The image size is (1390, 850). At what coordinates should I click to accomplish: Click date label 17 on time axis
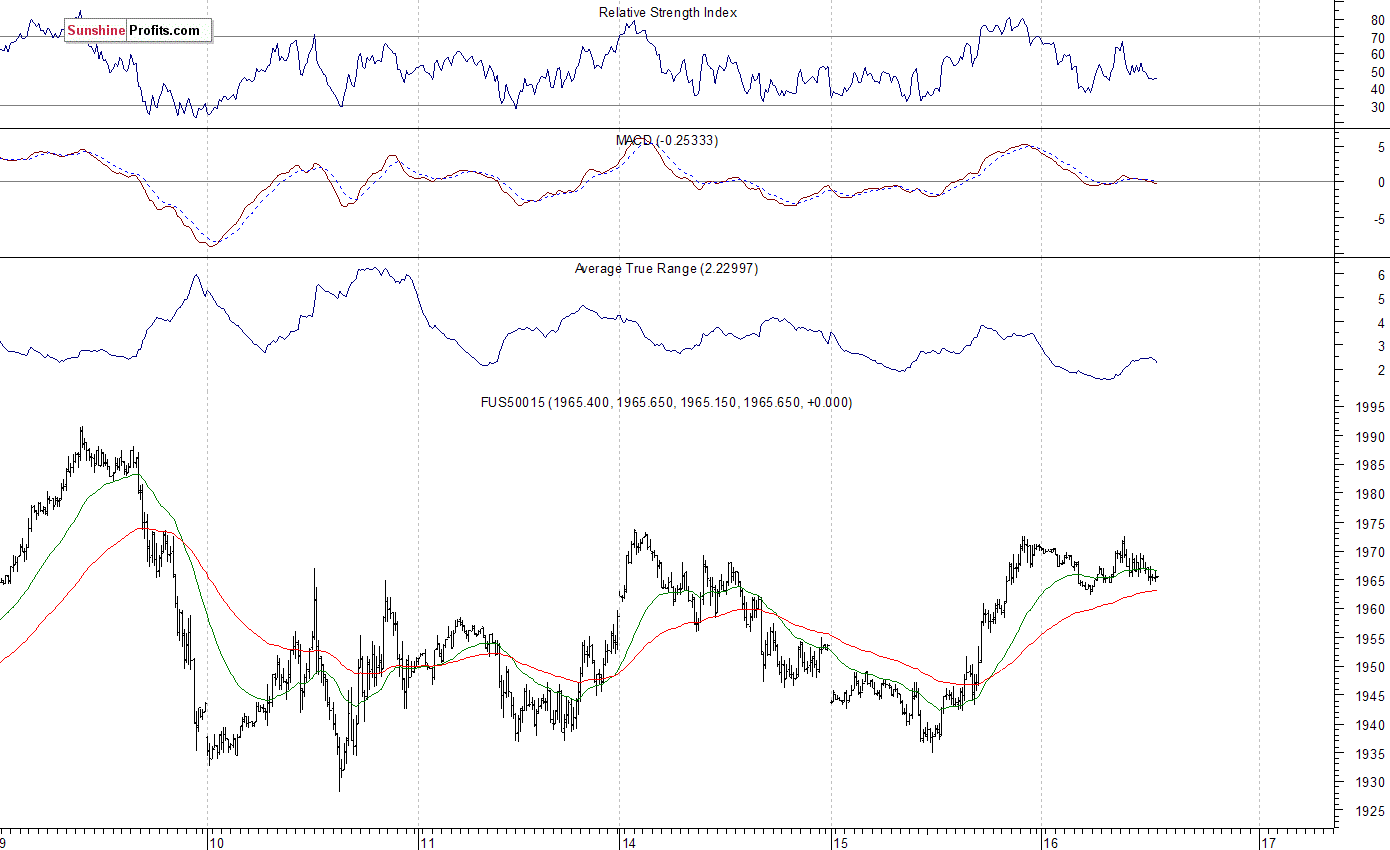(x=1269, y=842)
